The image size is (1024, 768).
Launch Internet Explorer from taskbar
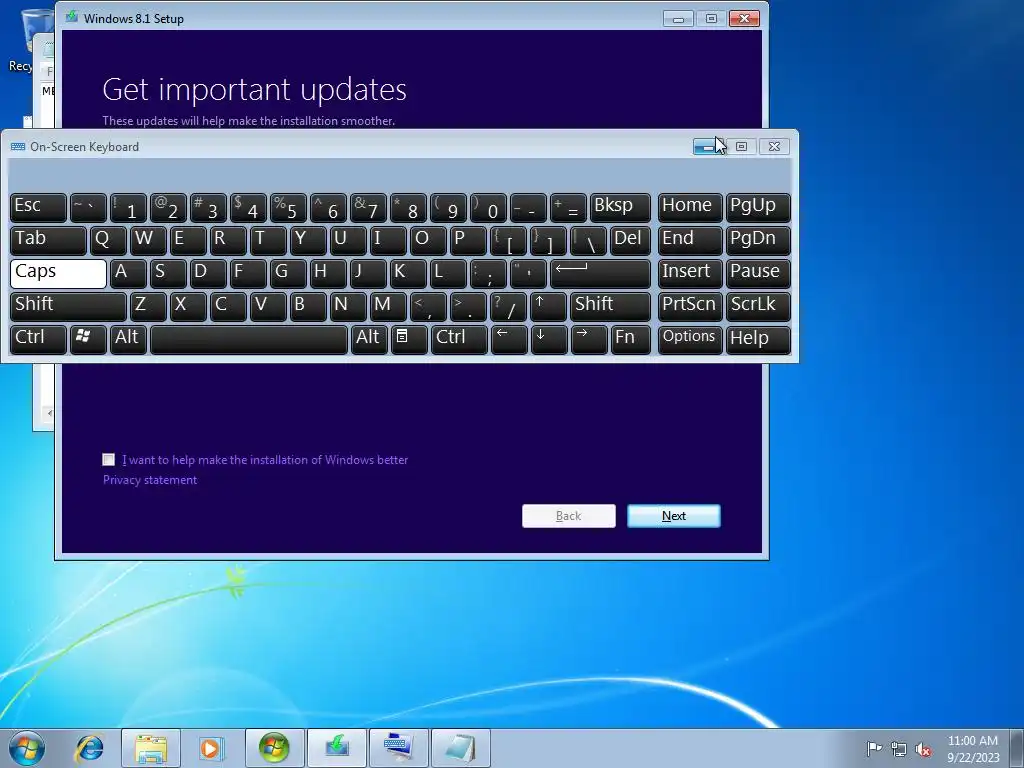point(89,748)
